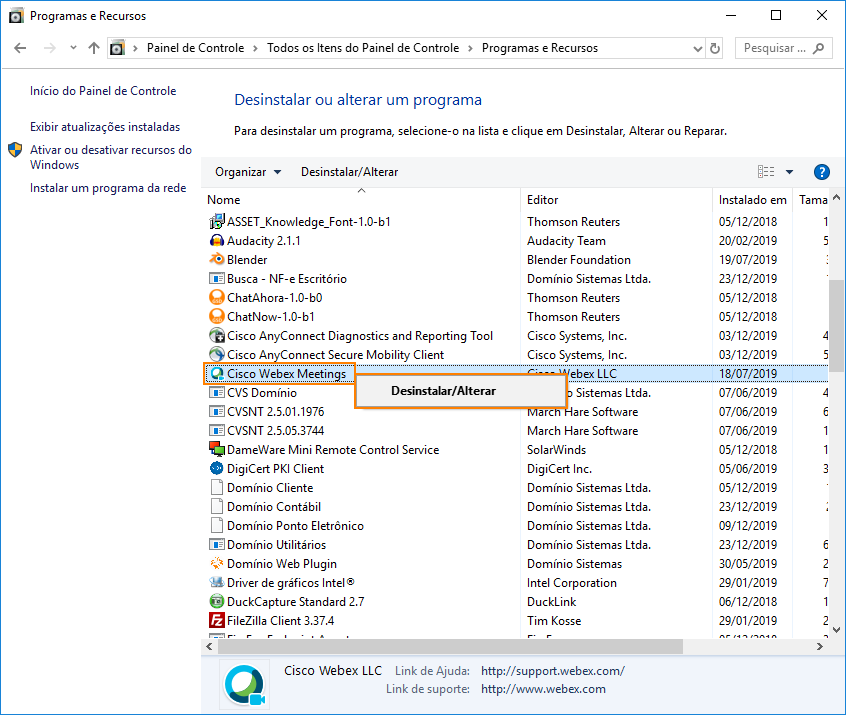846x715 pixels.
Task: Click the ASSET_Knowledge_Font program icon
Action: pyautogui.click(x=216, y=222)
